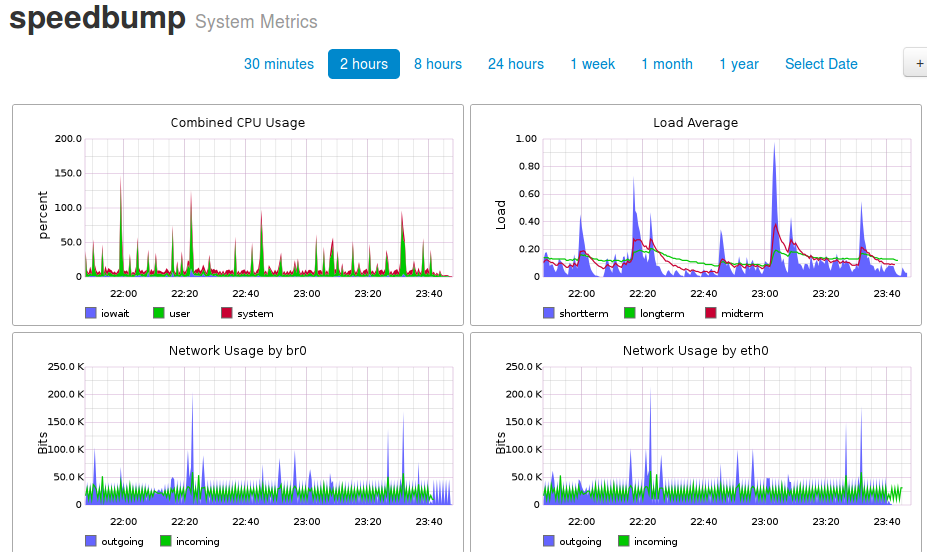Click the system legend label
The image size is (927, 552).
click(255, 314)
